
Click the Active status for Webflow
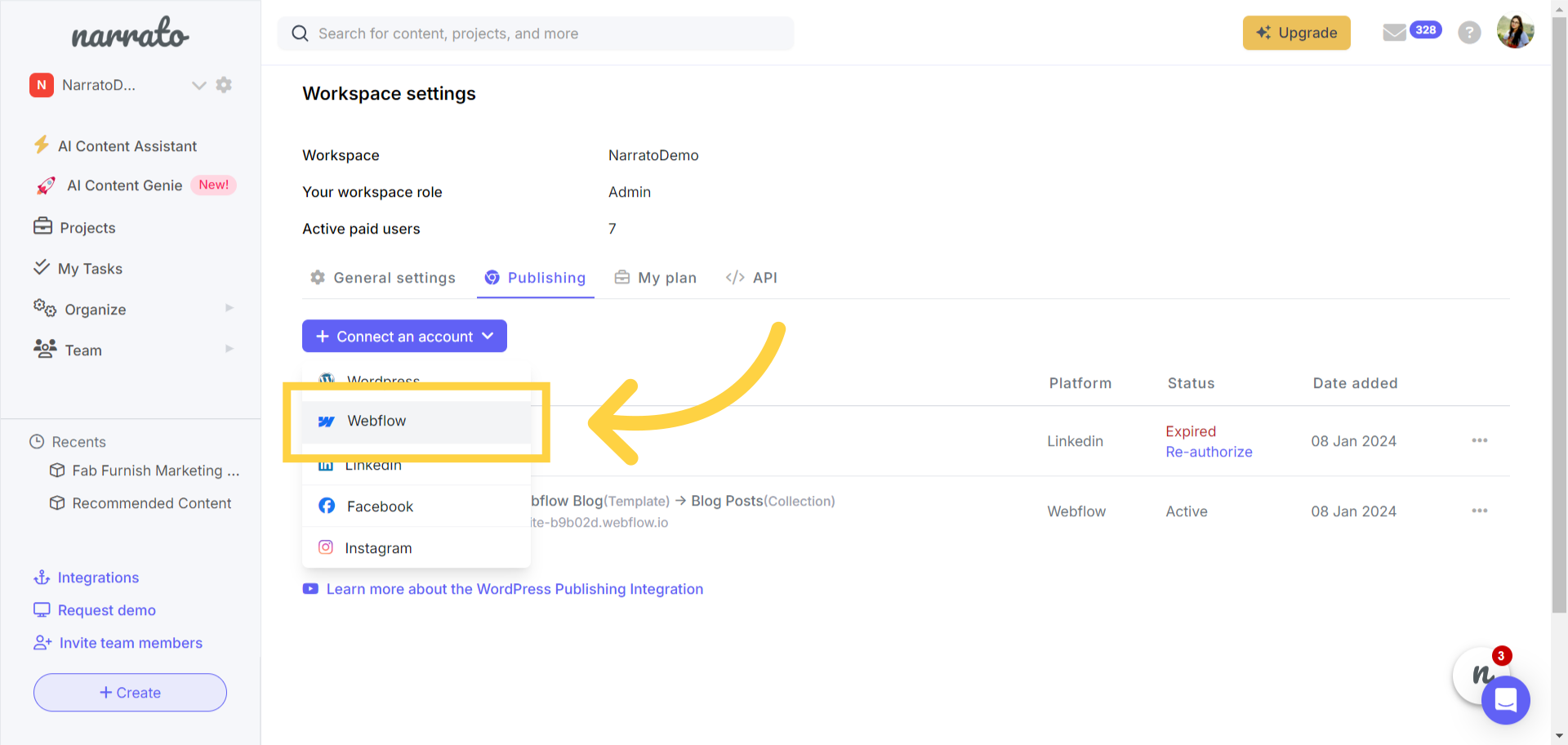click(x=1187, y=511)
